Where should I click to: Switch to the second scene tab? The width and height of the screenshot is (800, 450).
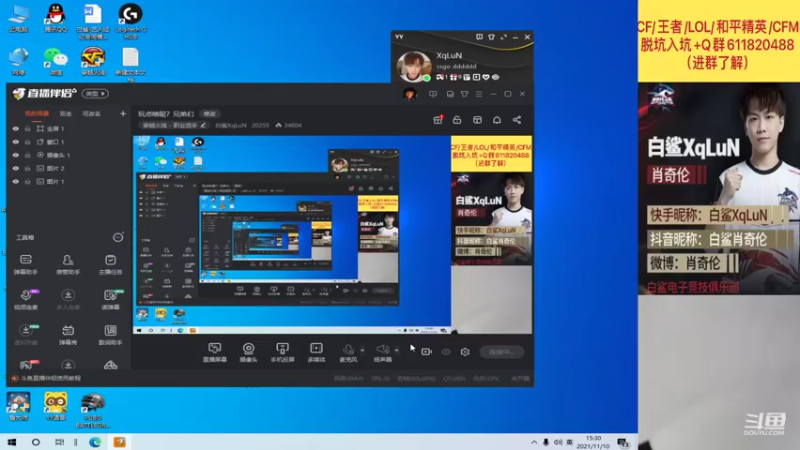(66, 114)
